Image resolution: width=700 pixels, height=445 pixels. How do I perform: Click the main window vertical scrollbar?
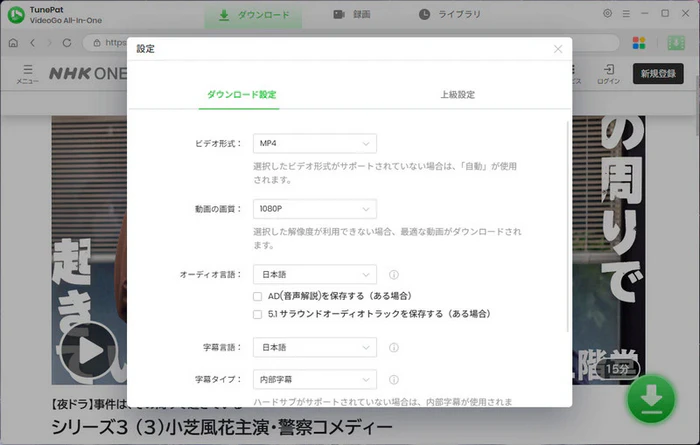(x=697, y=105)
